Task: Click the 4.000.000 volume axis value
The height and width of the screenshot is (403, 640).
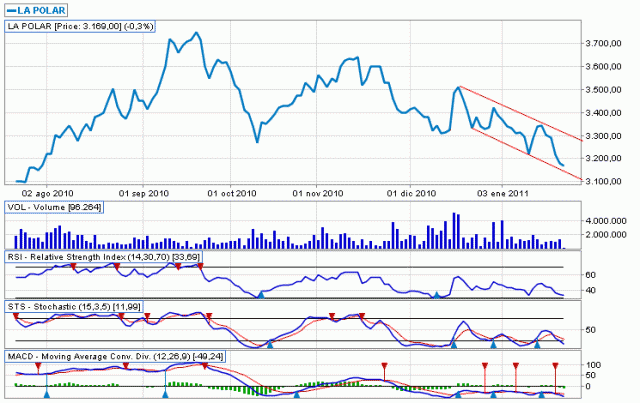Action: tap(606, 221)
